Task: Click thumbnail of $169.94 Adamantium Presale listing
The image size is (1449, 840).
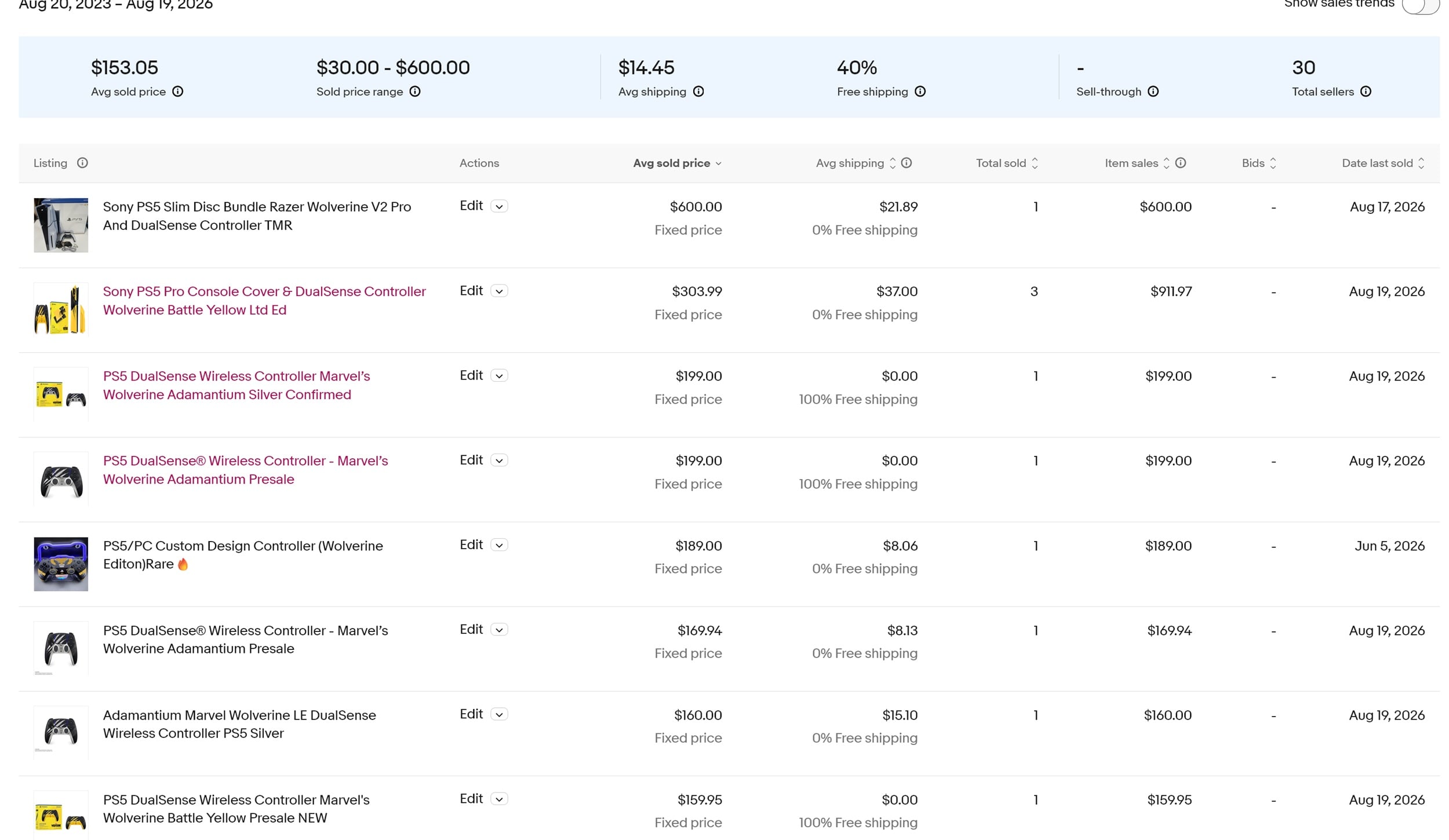Action: point(61,649)
